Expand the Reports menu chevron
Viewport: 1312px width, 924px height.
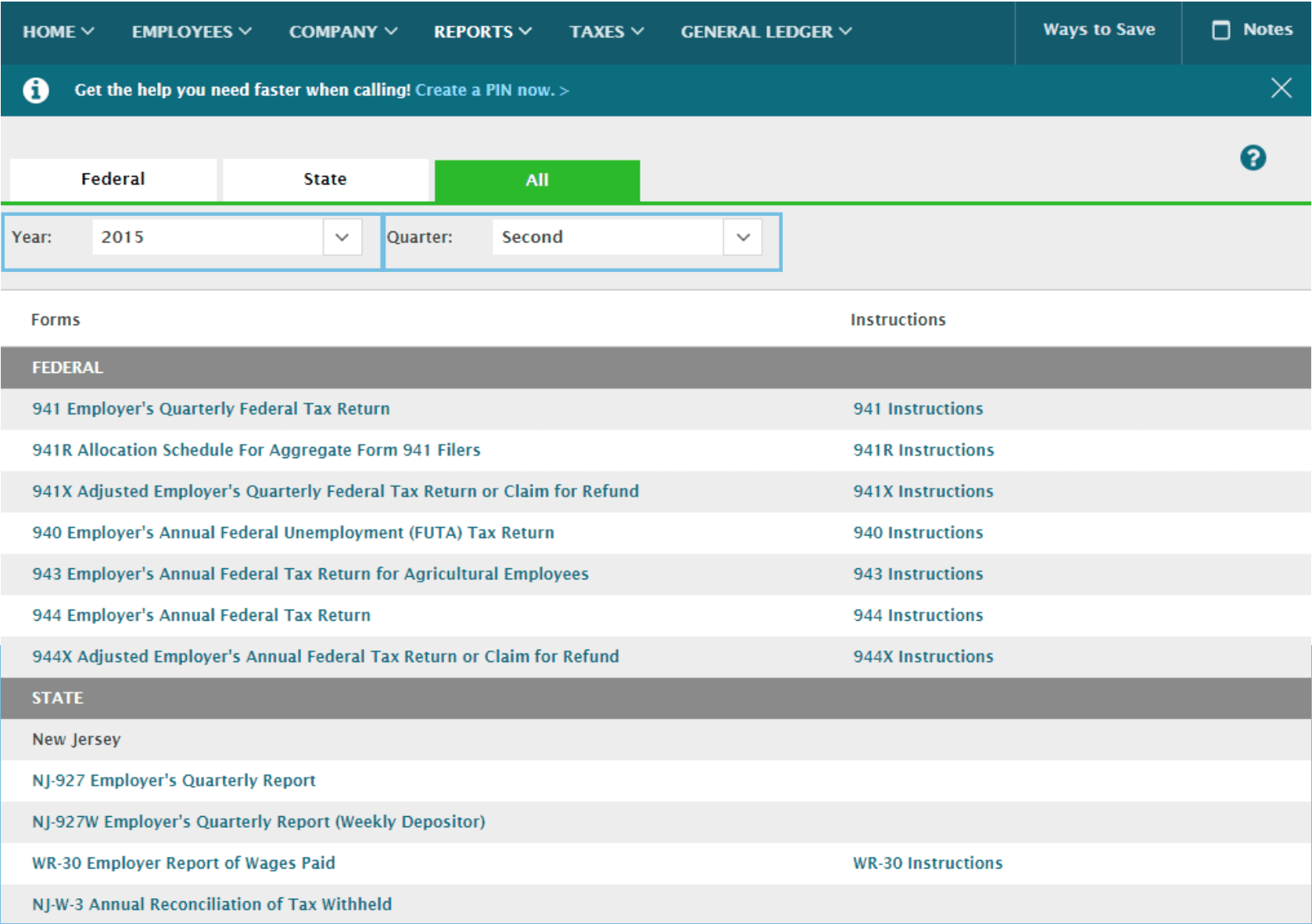click(x=526, y=31)
